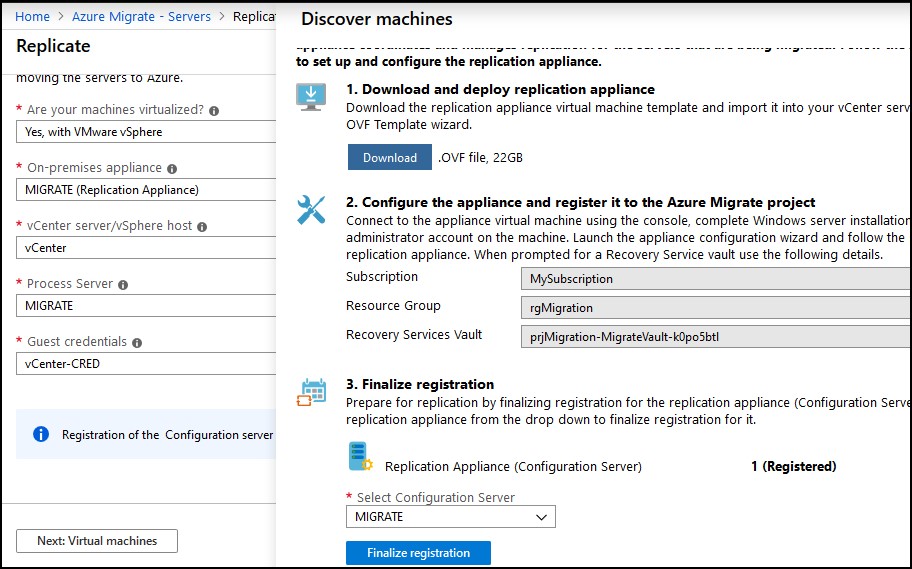This screenshot has height=569, width=912.
Task: Click '2. Configure the appliance' step heading
Action: [x=580, y=202]
